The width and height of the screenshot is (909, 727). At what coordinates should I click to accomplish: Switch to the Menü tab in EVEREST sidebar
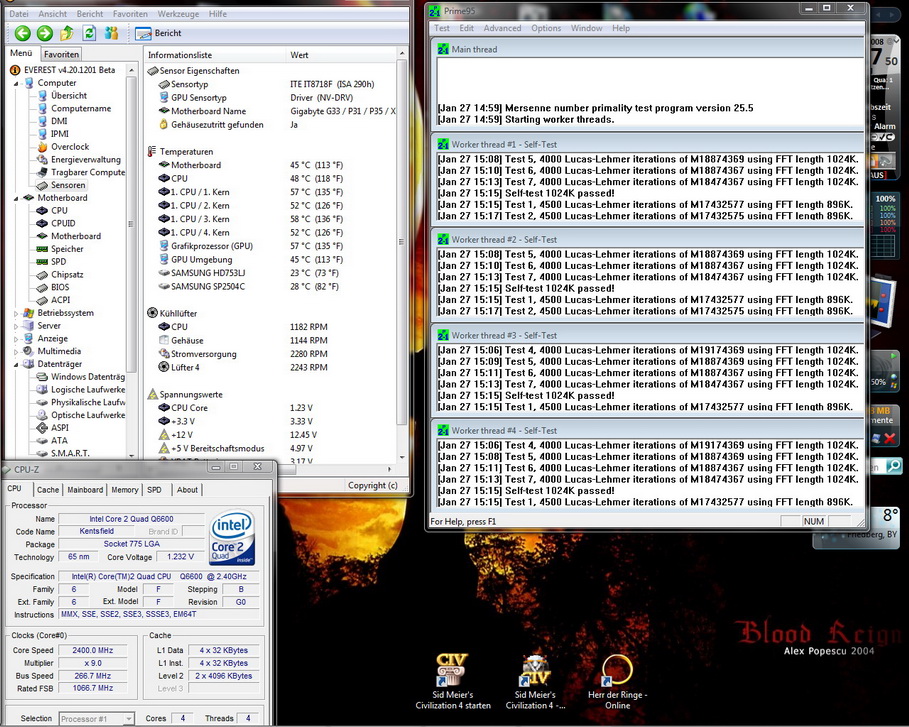pos(21,53)
